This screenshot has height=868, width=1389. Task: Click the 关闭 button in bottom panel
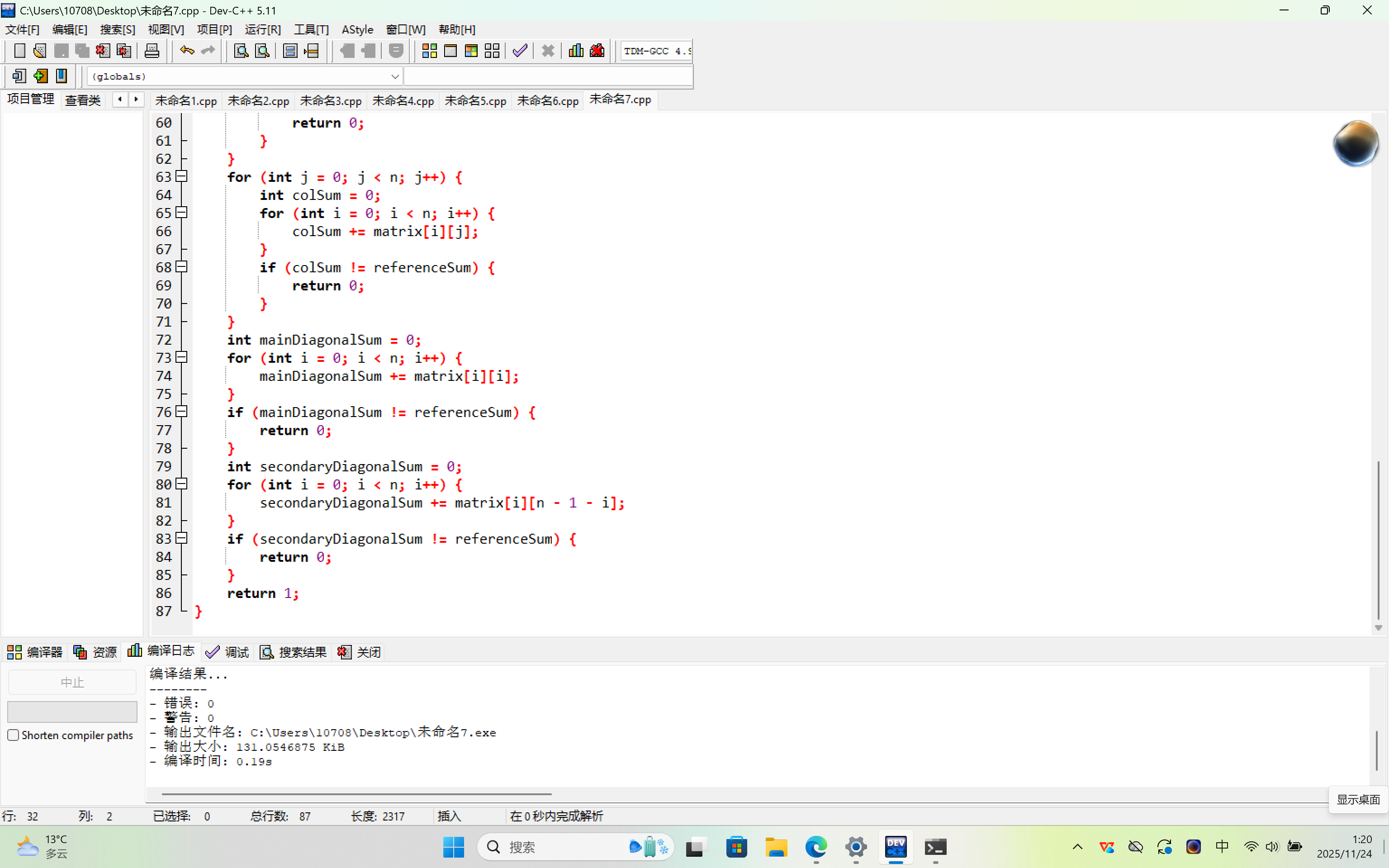pos(359,652)
